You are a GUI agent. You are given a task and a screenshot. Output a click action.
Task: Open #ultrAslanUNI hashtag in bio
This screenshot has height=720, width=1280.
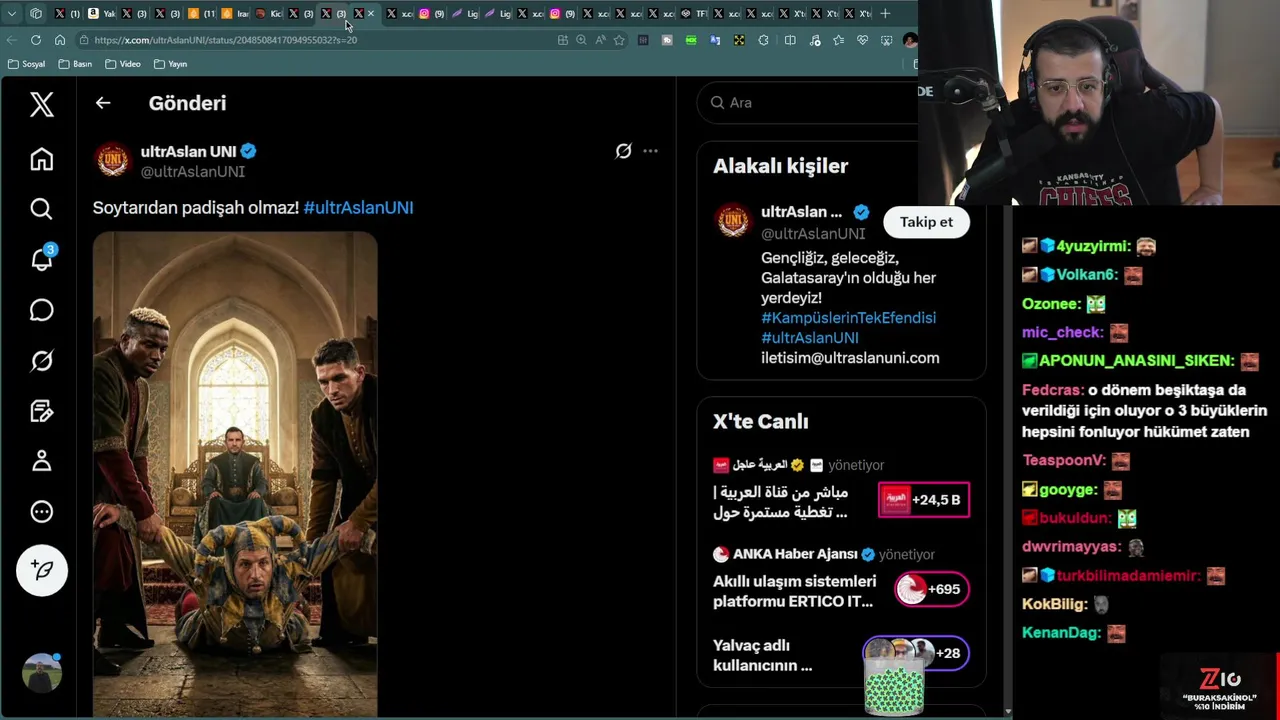click(x=810, y=337)
